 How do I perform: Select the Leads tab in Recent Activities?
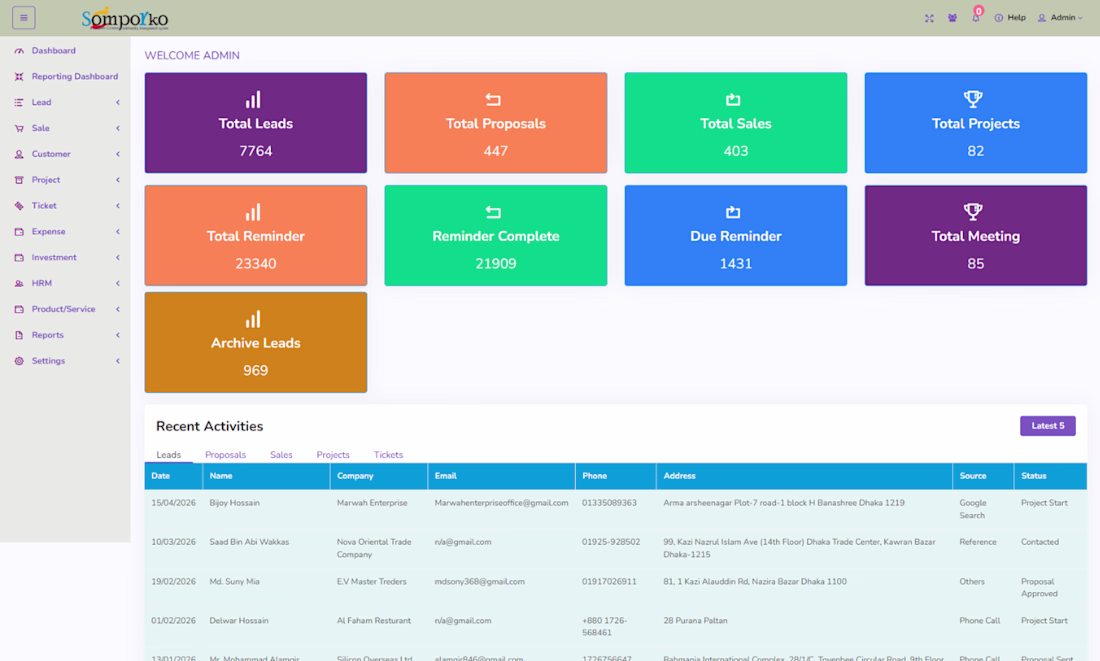point(168,455)
